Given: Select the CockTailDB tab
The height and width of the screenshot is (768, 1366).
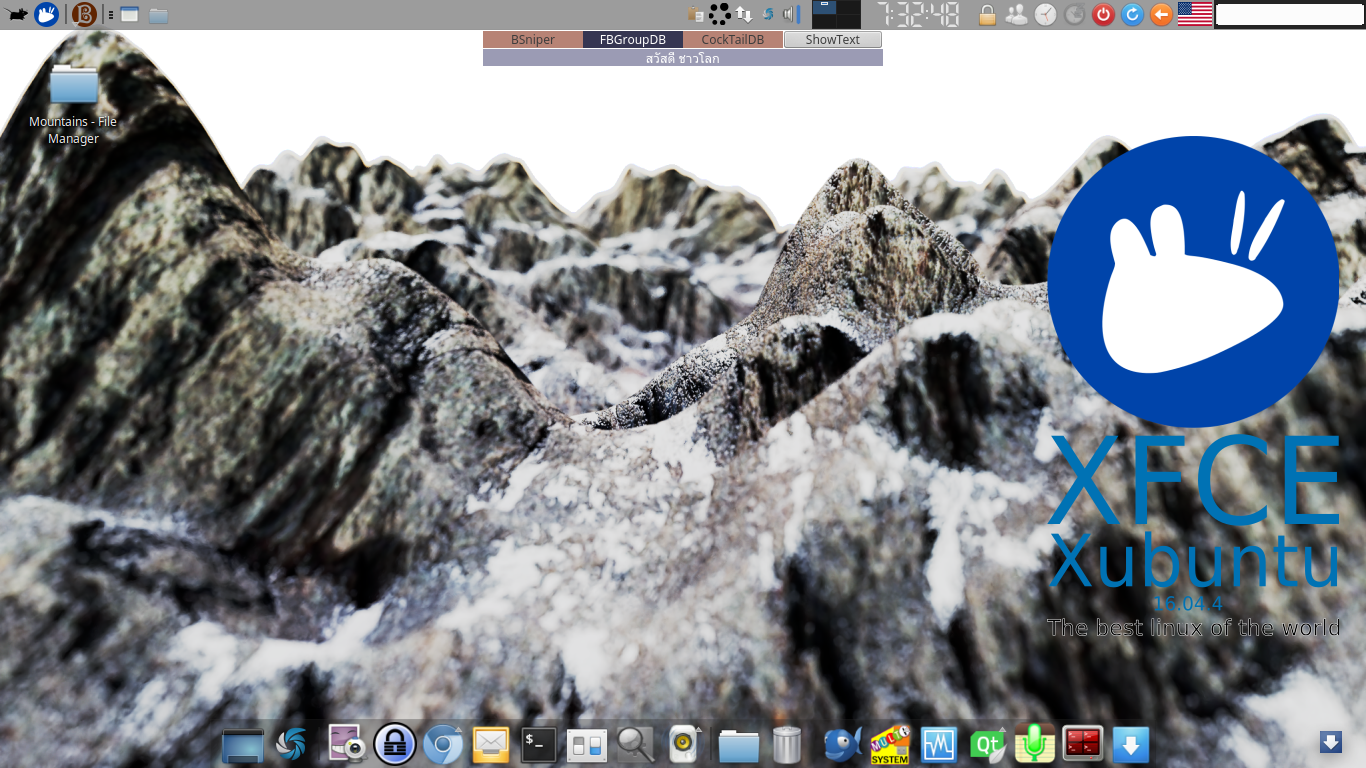Looking at the screenshot, I should pos(733,40).
